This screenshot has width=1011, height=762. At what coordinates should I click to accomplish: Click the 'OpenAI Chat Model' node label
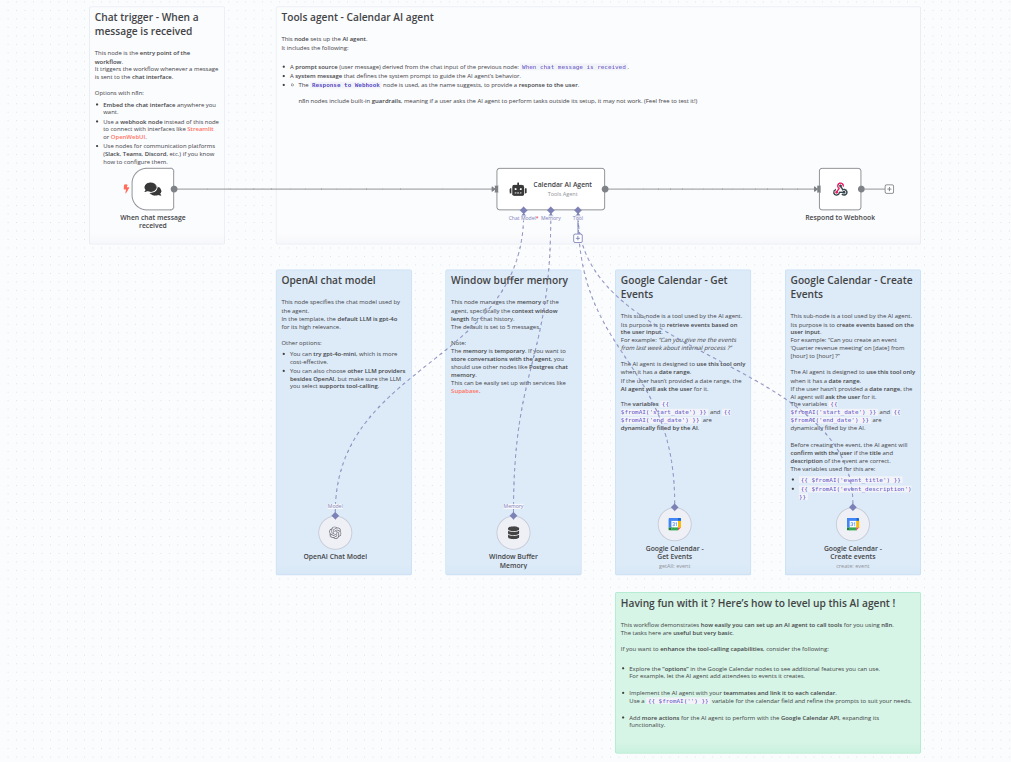click(335, 556)
